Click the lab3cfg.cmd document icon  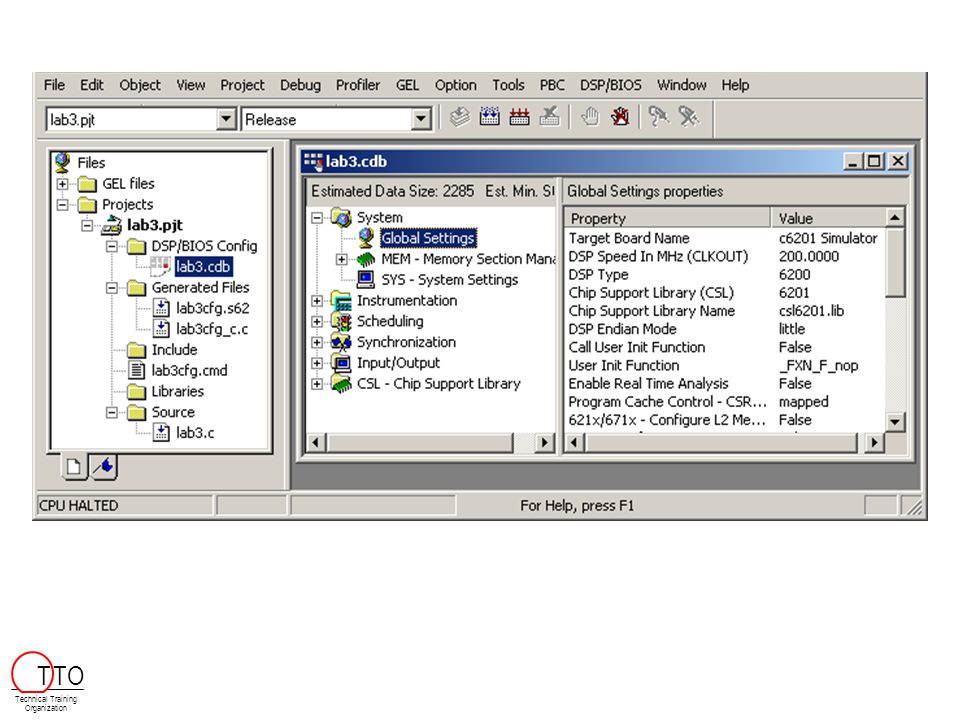point(137,370)
